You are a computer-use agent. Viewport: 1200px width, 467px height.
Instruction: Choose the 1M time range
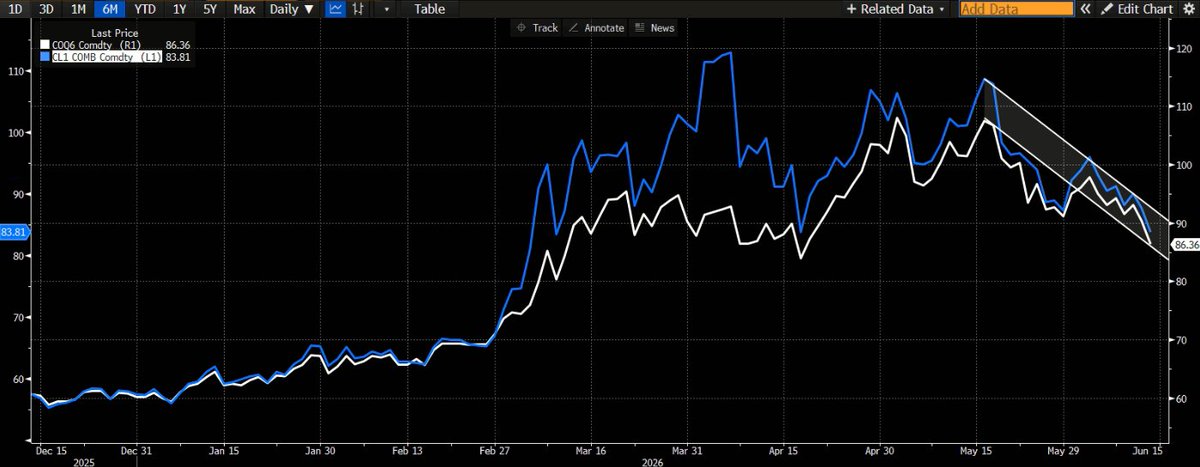(77, 9)
